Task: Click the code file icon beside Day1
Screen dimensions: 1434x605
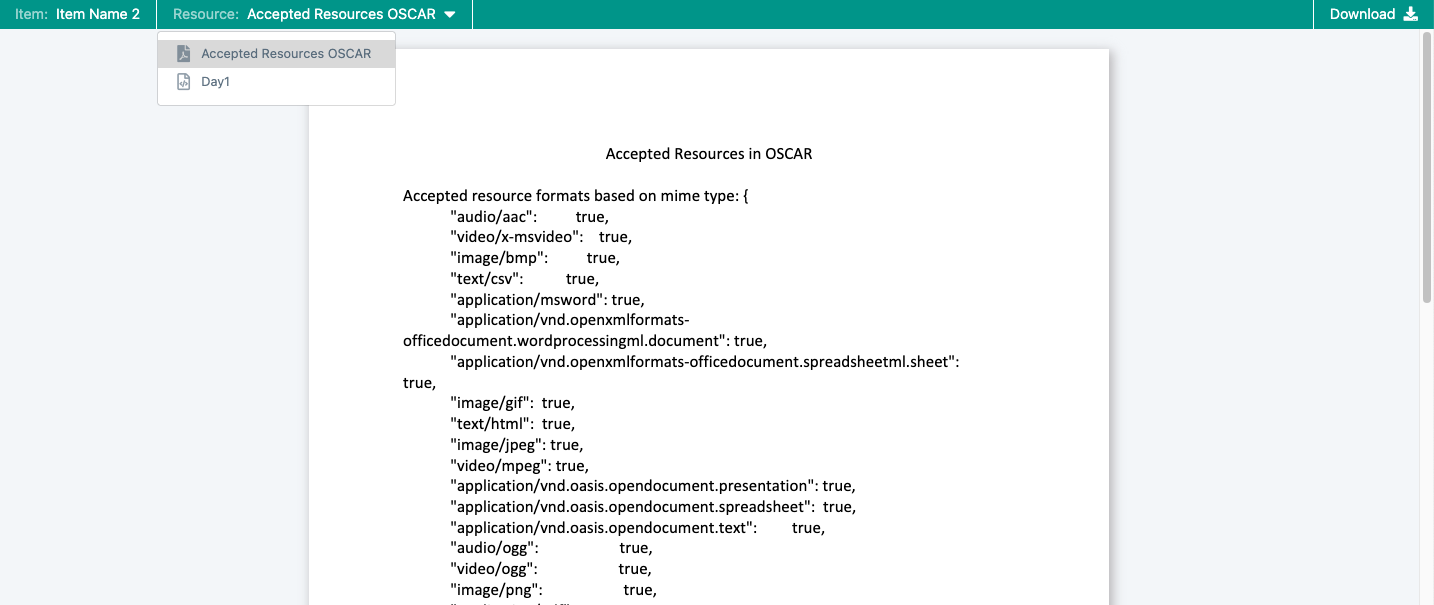Action: 183,82
